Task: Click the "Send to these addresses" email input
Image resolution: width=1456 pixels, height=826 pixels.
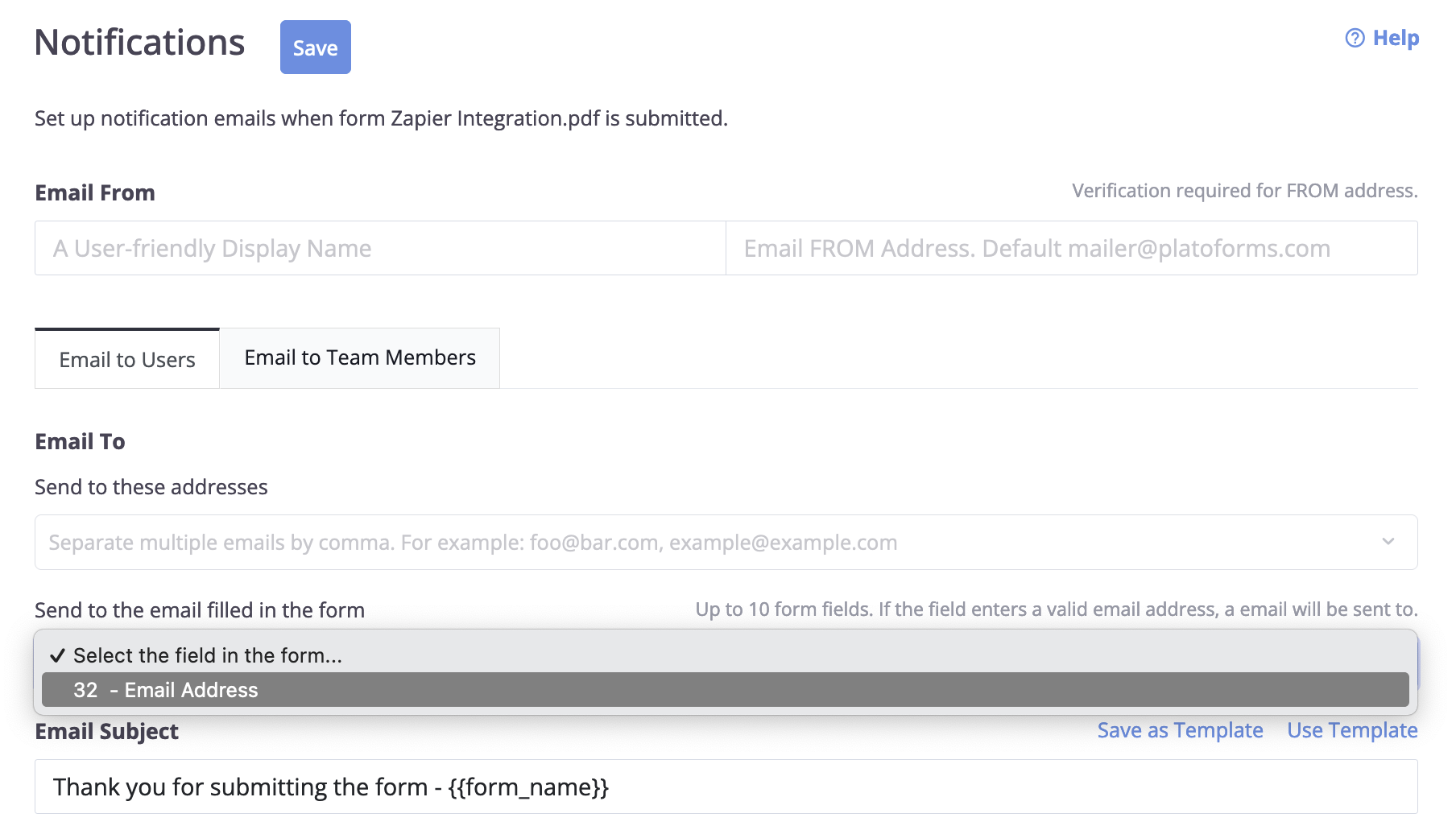Action: 709,542
